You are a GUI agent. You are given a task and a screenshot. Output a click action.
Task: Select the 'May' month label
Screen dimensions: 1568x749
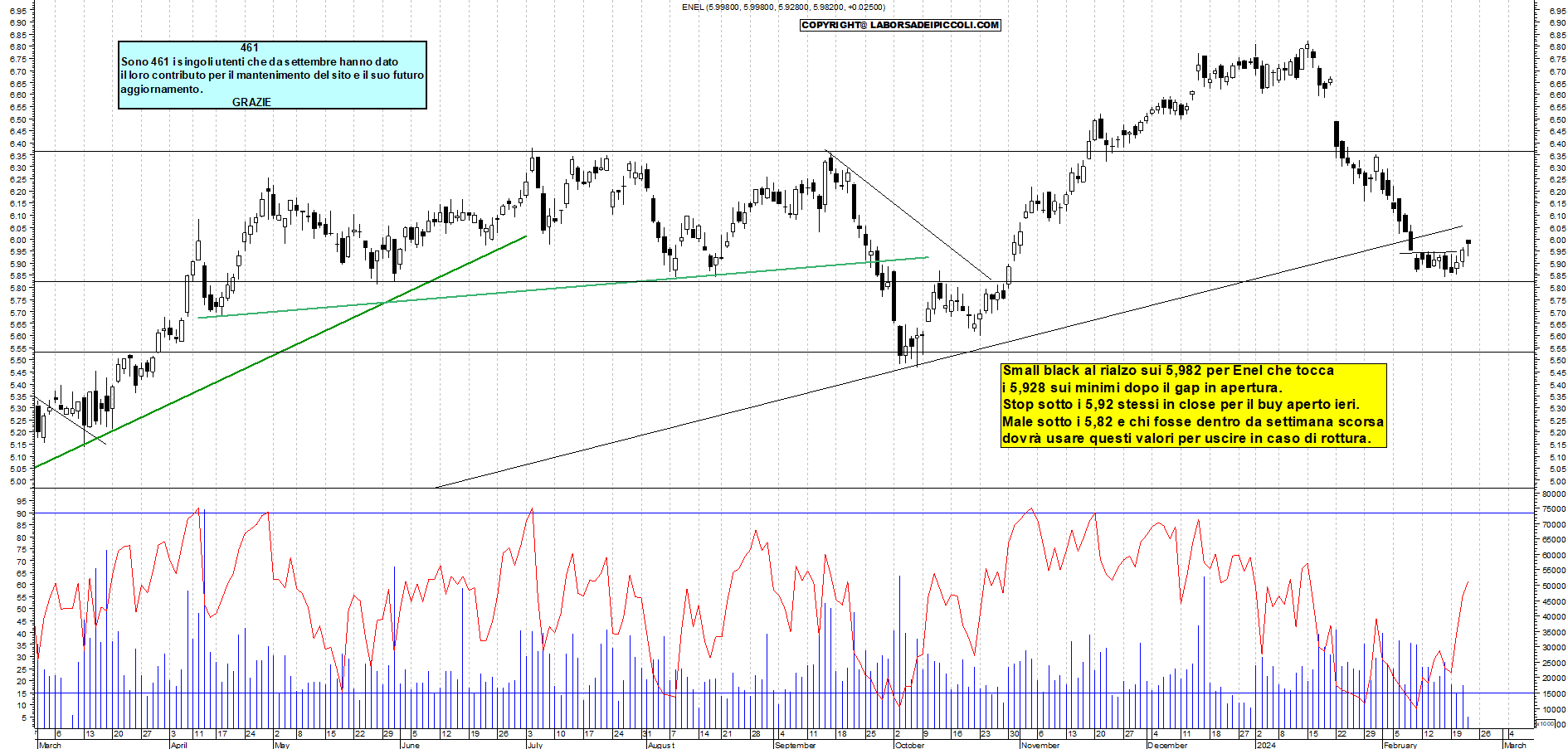point(281,745)
